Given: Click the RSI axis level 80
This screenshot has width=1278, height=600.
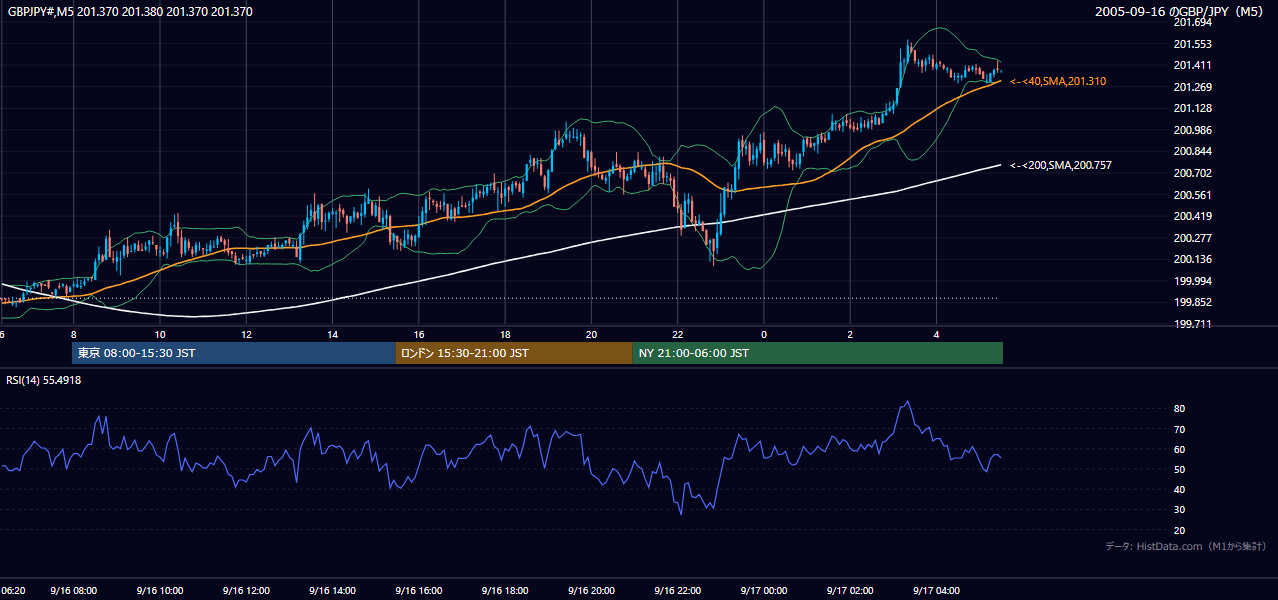Looking at the screenshot, I should click(1180, 409).
